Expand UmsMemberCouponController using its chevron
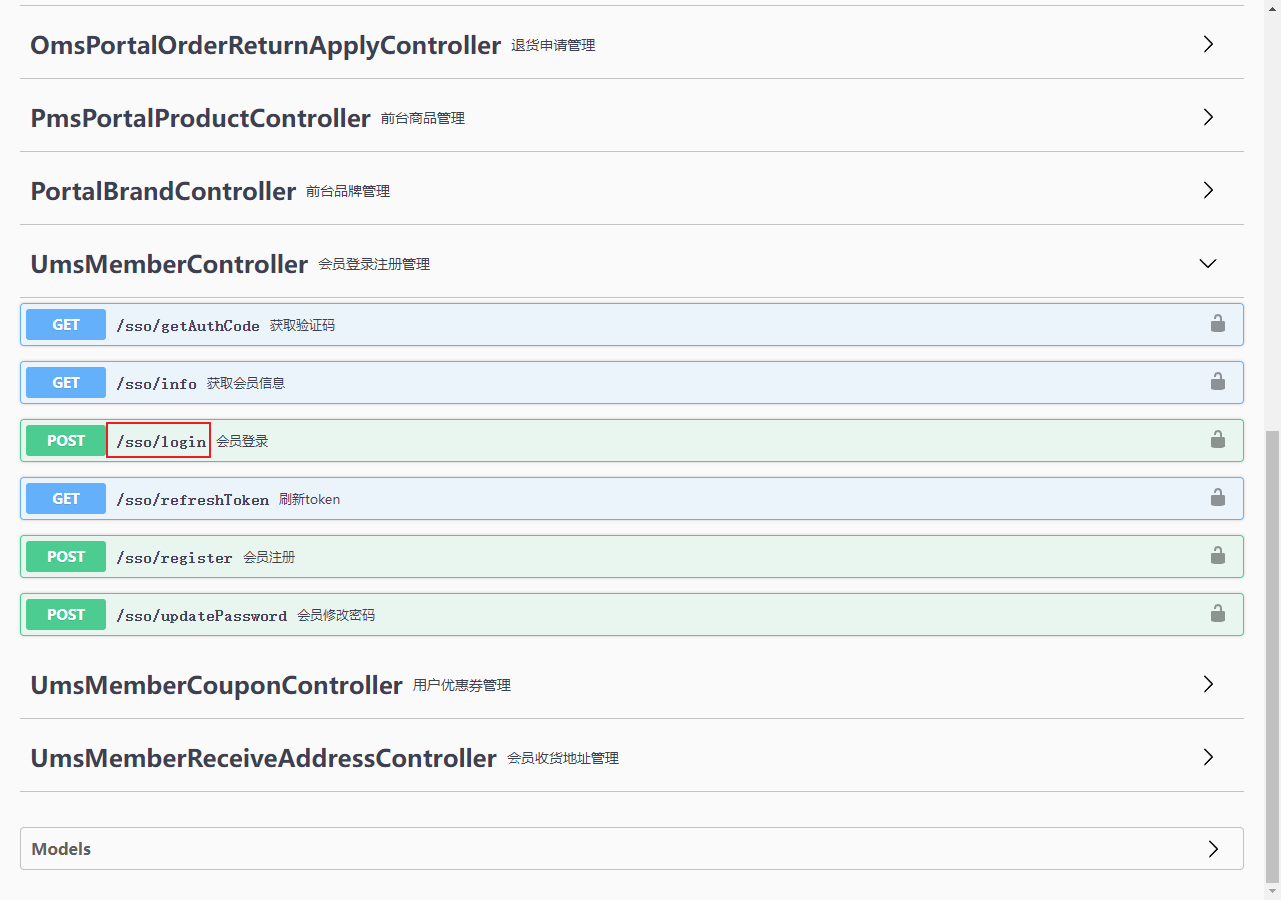This screenshot has height=900, width=1281. click(1208, 684)
